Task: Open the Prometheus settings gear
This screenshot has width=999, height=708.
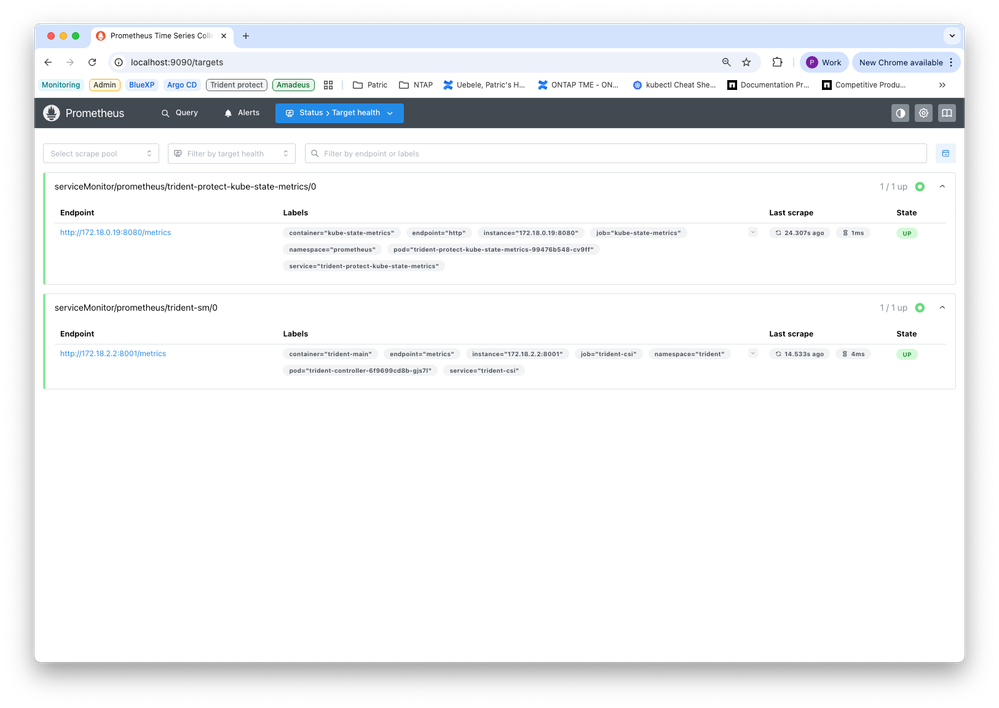Action: tap(923, 113)
